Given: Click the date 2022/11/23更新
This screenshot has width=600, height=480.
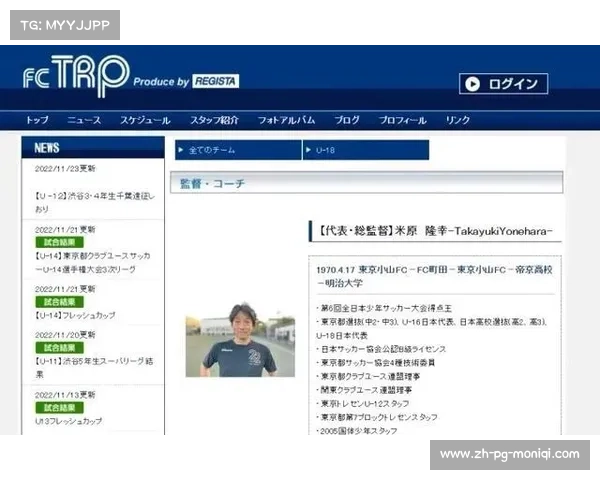Looking at the screenshot, I should click(65, 168).
